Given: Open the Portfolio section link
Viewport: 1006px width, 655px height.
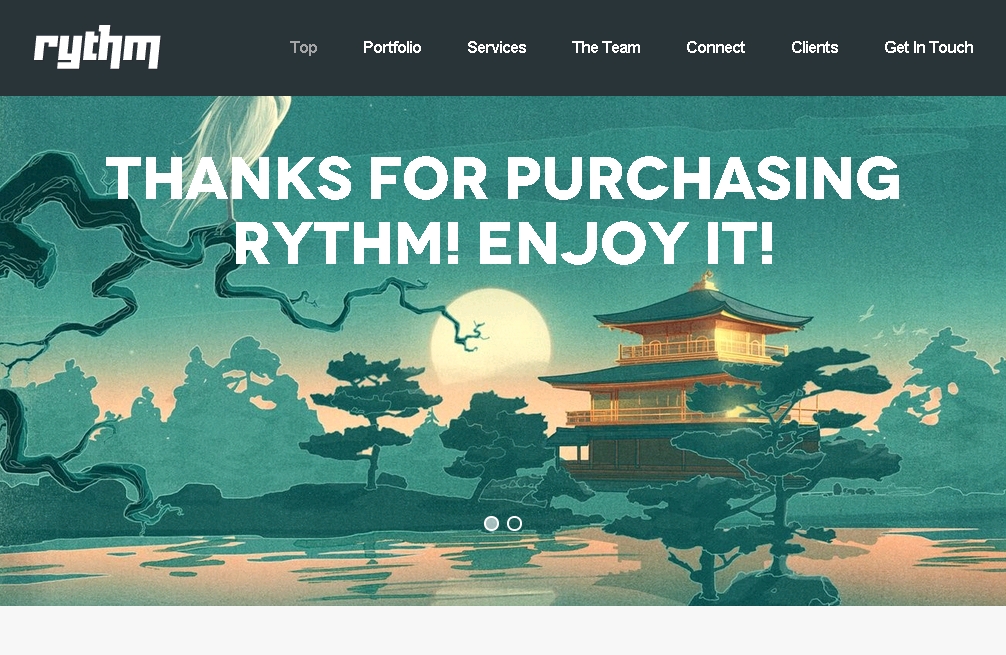Looking at the screenshot, I should click(392, 47).
